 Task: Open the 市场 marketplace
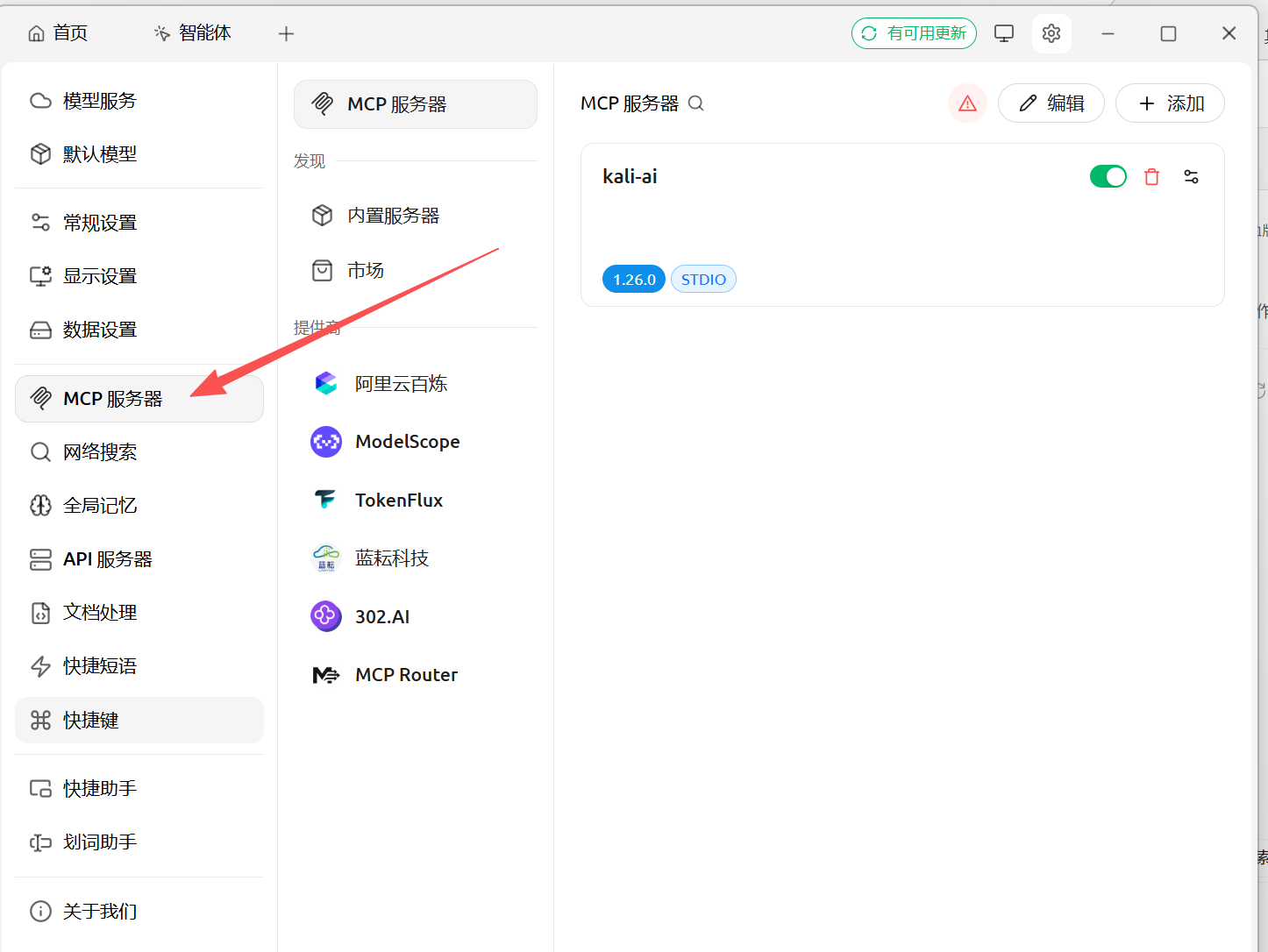(416, 271)
